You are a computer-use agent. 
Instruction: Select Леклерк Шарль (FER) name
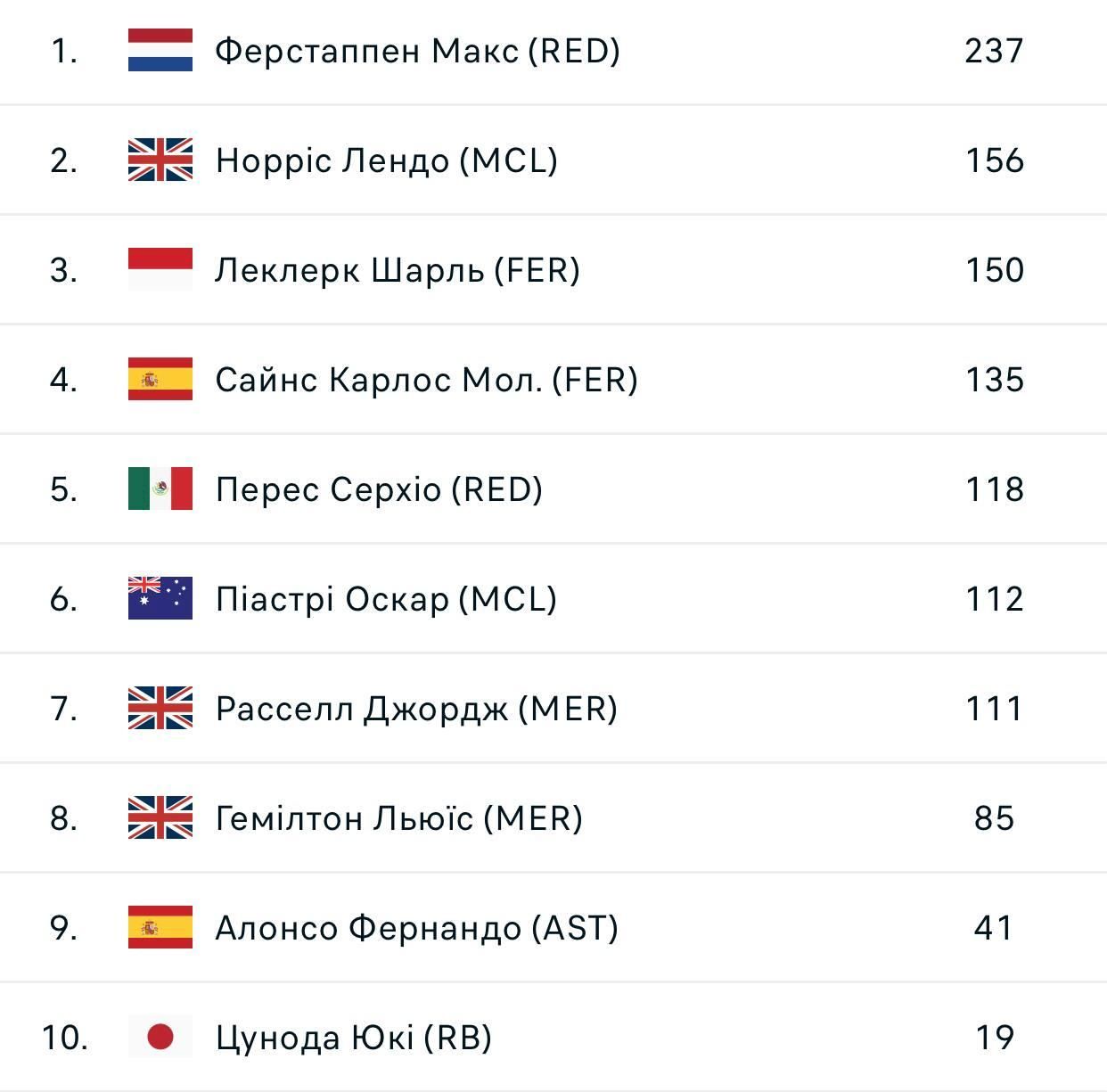pyautogui.click(x=398, y=270)
